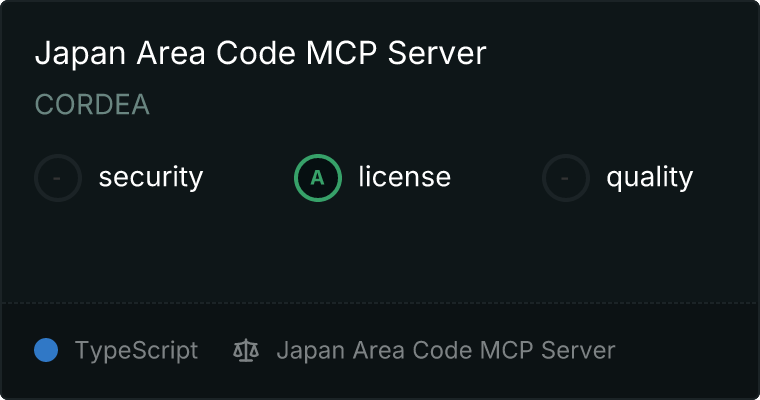Image resolution: width=760 pixels, height=400 pixels.
Task: Click the quality score badge circle
Action: [x=566, y=178]
